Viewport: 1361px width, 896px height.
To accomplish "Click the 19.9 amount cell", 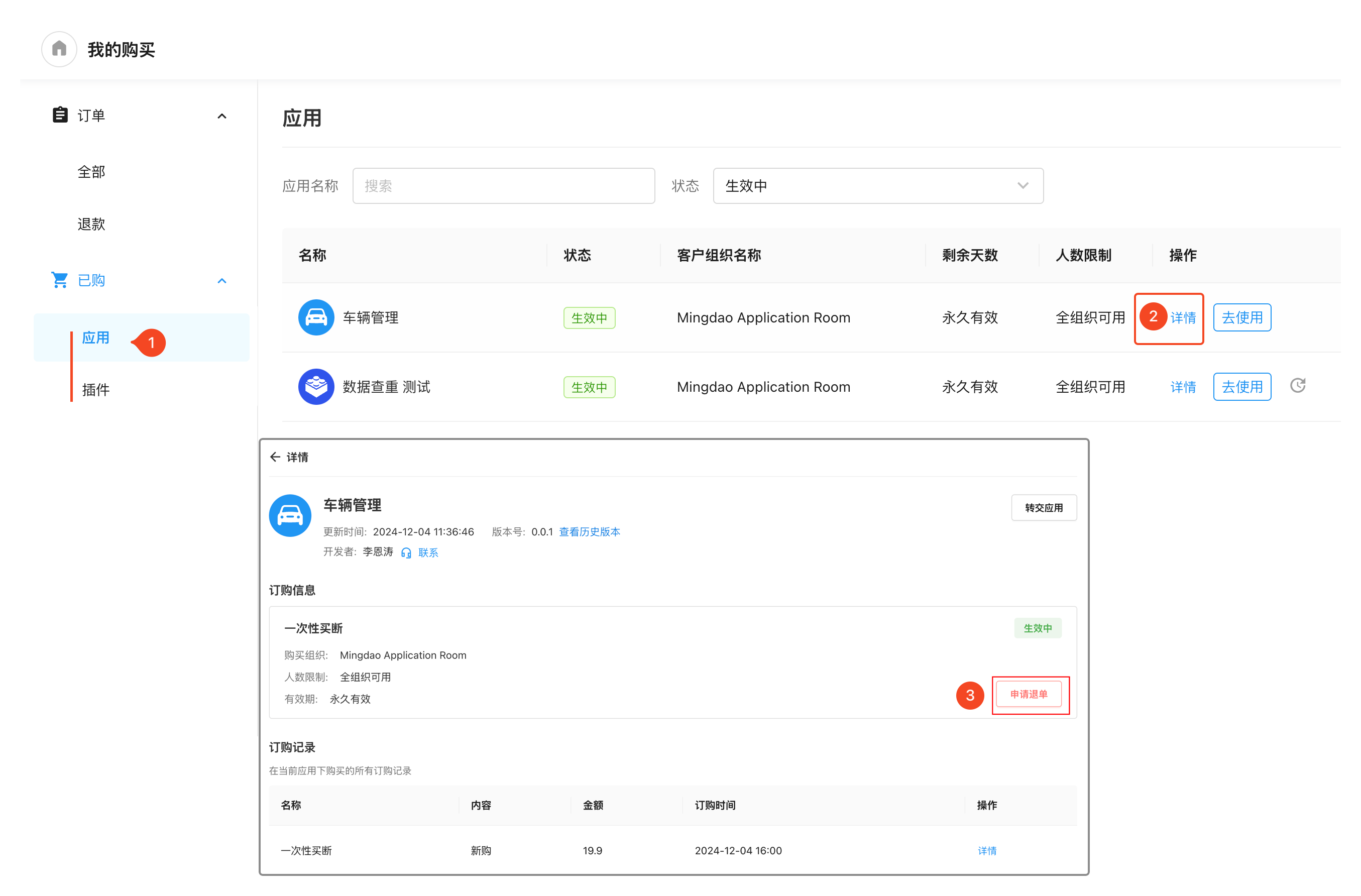I will coord(592,851).
